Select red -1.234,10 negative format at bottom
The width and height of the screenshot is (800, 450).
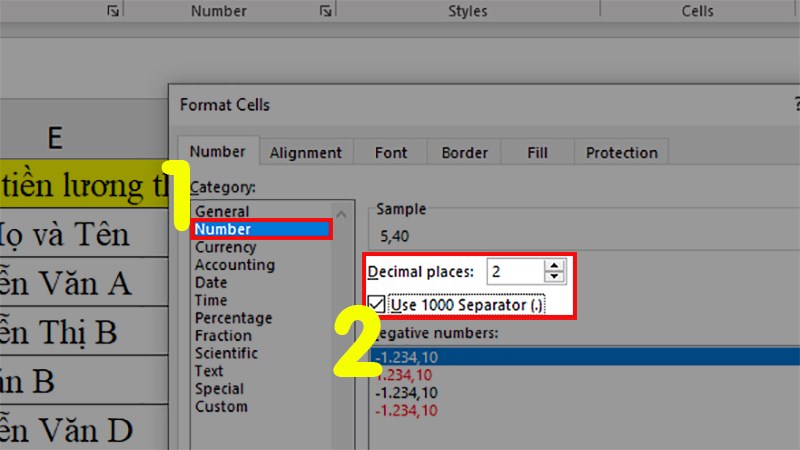pyautogui.click(x=406, y=410)
